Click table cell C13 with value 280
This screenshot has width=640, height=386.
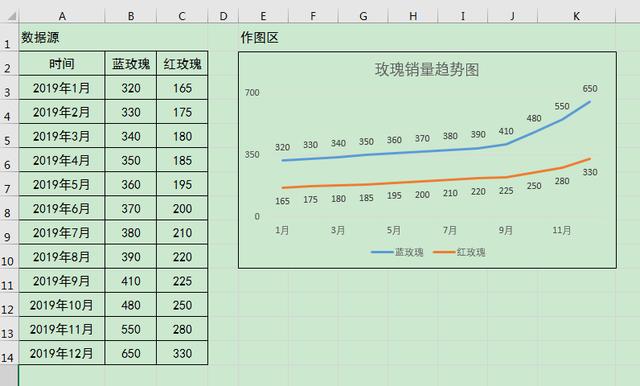point(182,328)
